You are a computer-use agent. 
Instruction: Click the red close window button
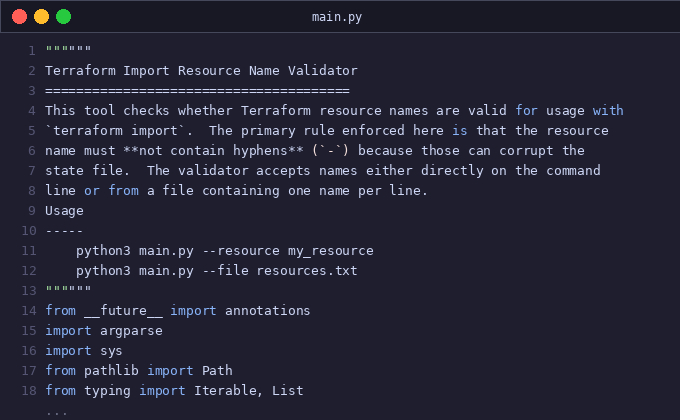point(20,17)
